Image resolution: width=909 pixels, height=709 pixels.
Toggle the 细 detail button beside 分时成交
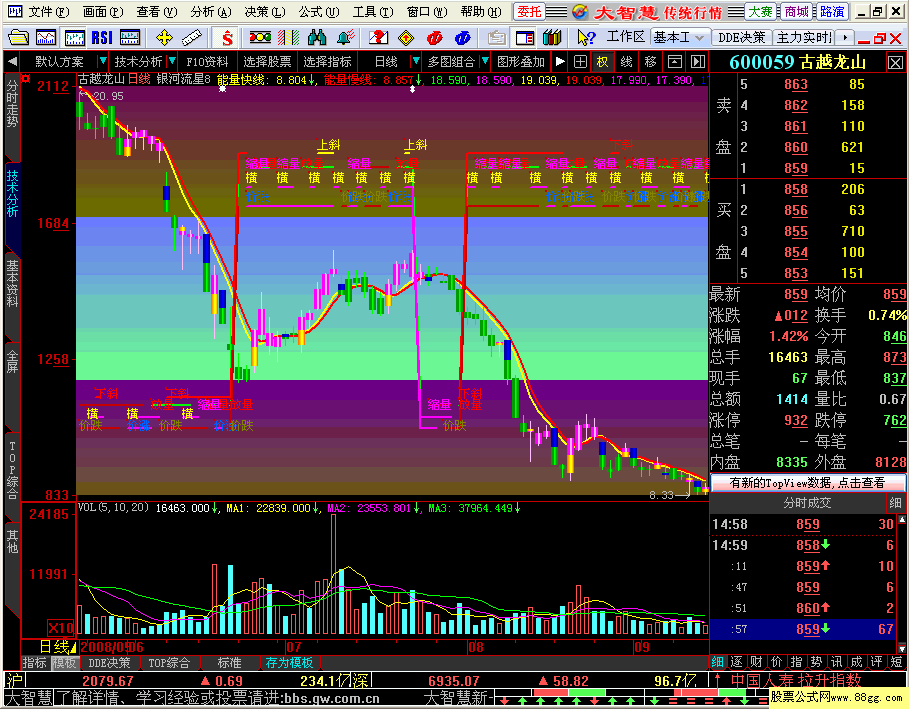(x=895, y=503)
